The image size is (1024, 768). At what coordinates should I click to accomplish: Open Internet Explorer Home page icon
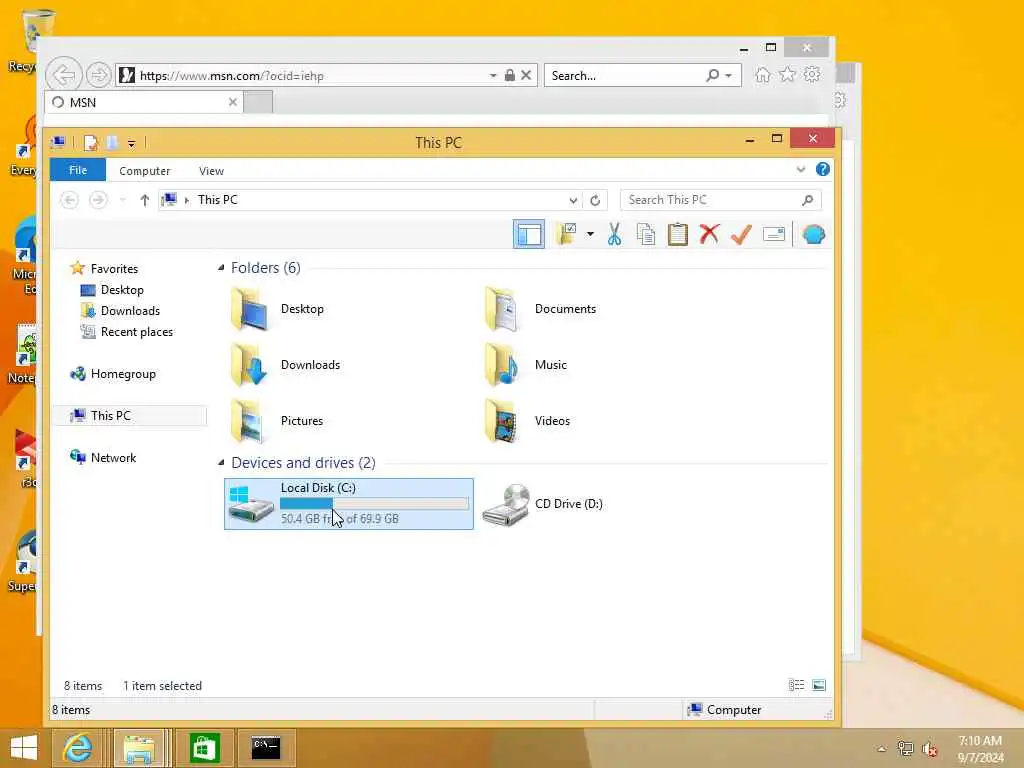(762, 74)
